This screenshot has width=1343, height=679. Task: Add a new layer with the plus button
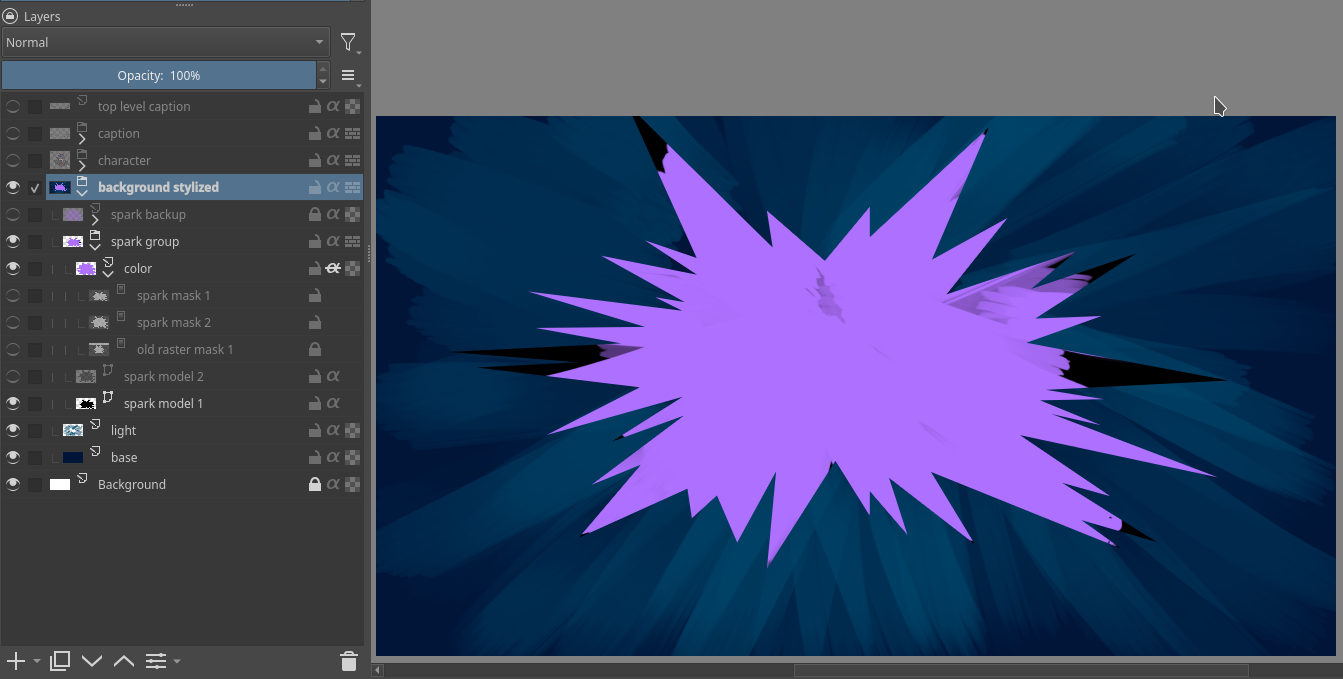pos(15,661)
